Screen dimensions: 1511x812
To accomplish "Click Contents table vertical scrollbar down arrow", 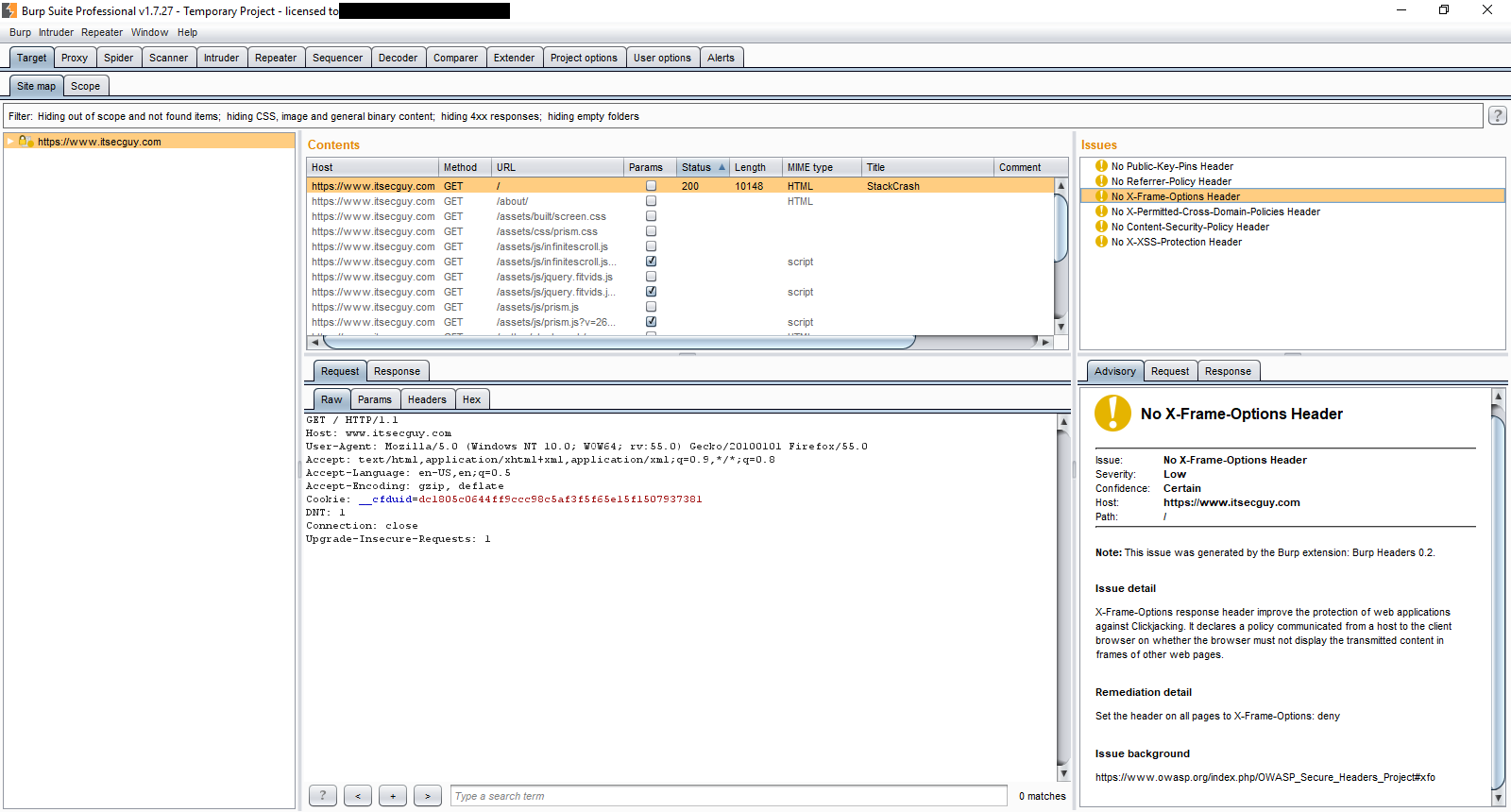I will [1061, 327].
